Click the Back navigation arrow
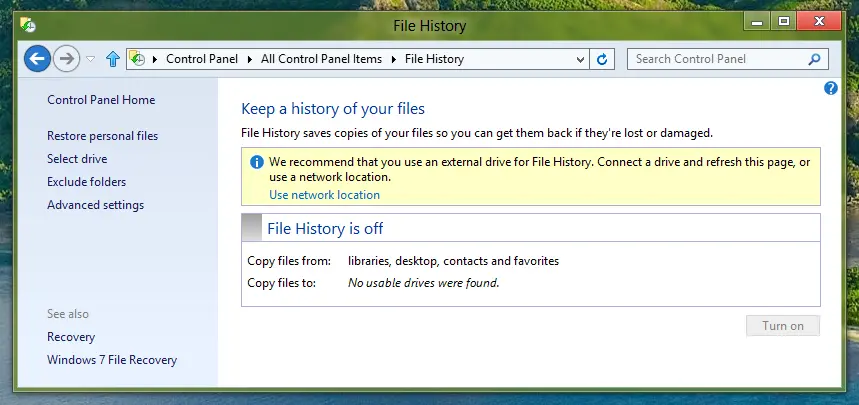 coord(37,59)
